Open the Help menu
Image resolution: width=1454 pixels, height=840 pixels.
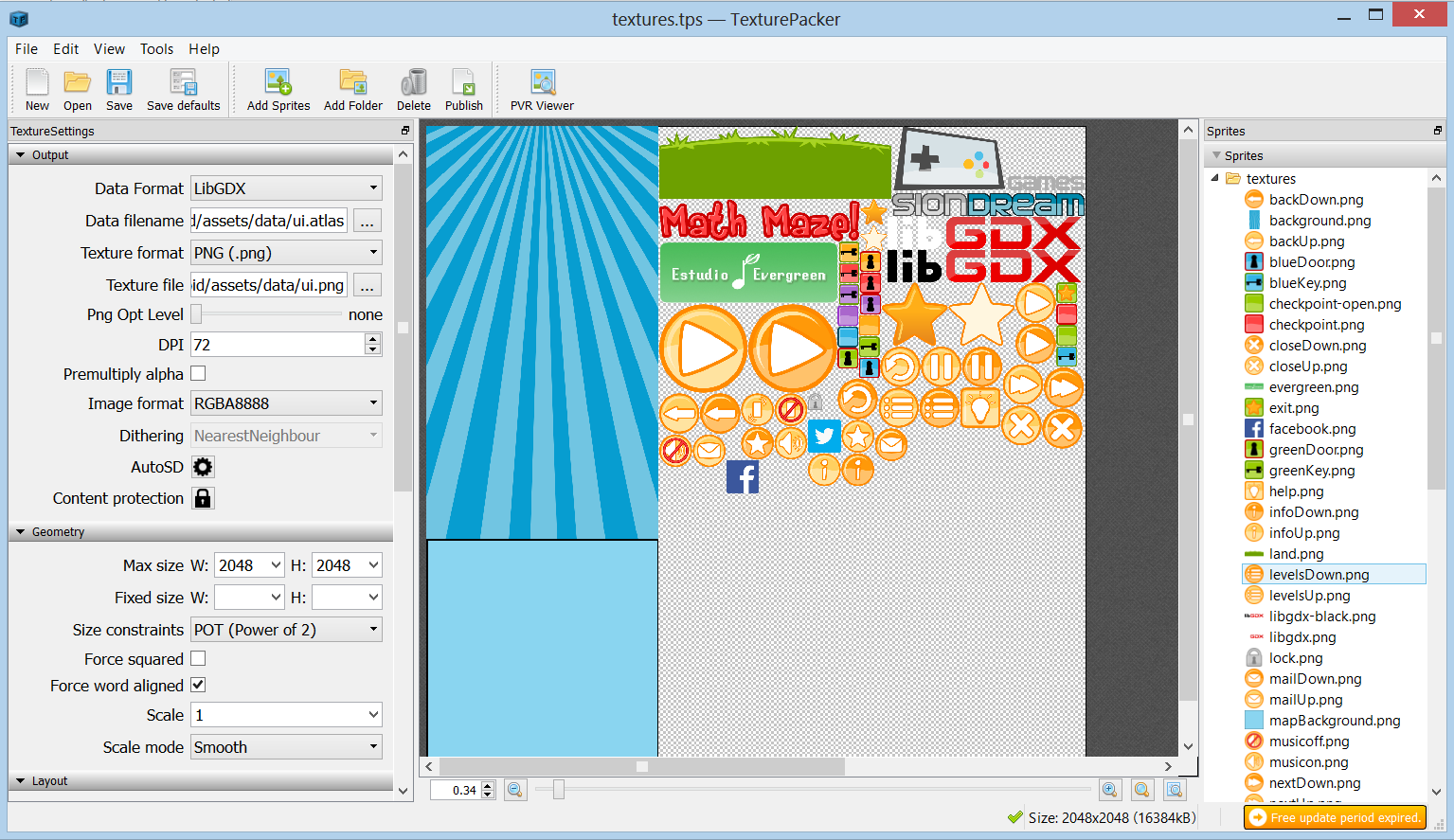click(204, 49)
